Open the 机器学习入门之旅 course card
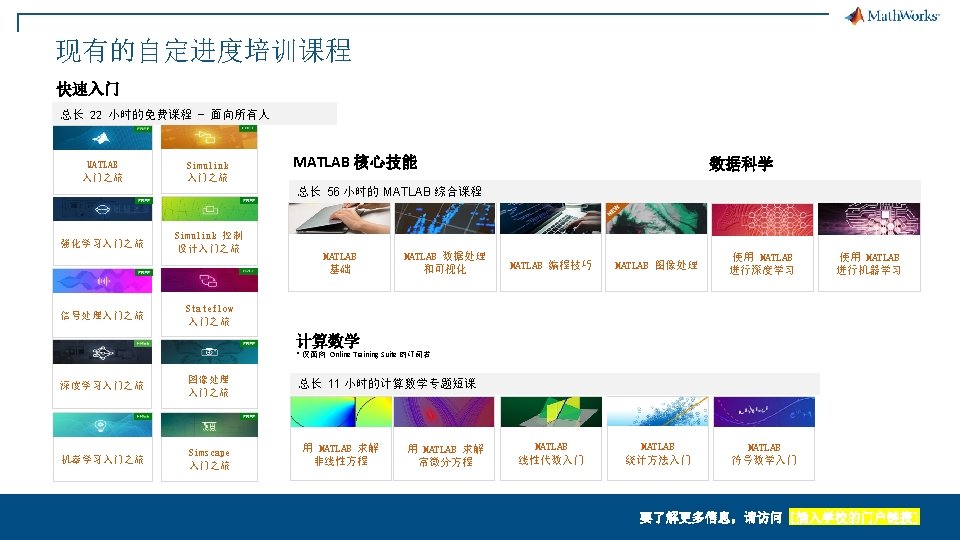 tap(102, 447)
